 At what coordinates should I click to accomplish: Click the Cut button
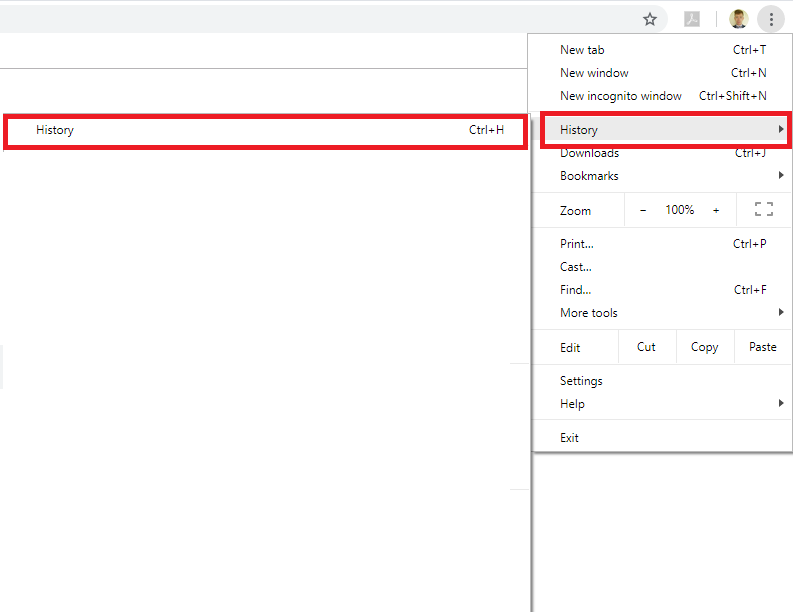click(646, 347)
